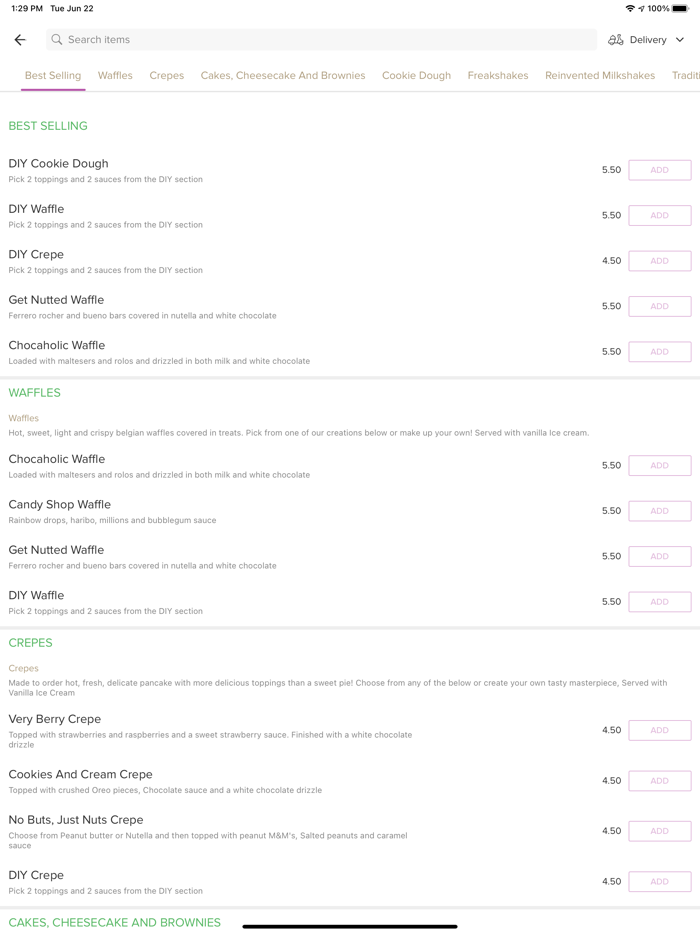The image size is (700, 934).
Task: Add Cookies And Cream Crepe
Action: point(659,781)
